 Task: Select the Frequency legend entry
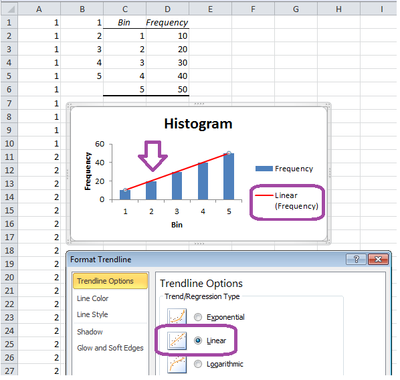[x=284, y=169]
